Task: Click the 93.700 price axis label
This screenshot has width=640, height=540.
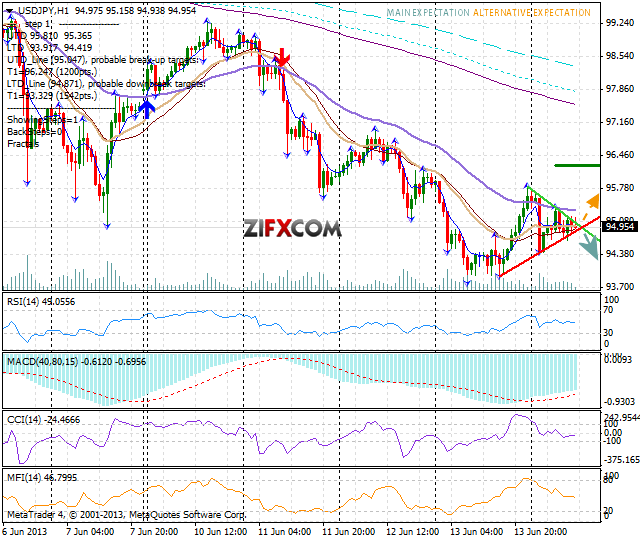Action: coord(620,287)
